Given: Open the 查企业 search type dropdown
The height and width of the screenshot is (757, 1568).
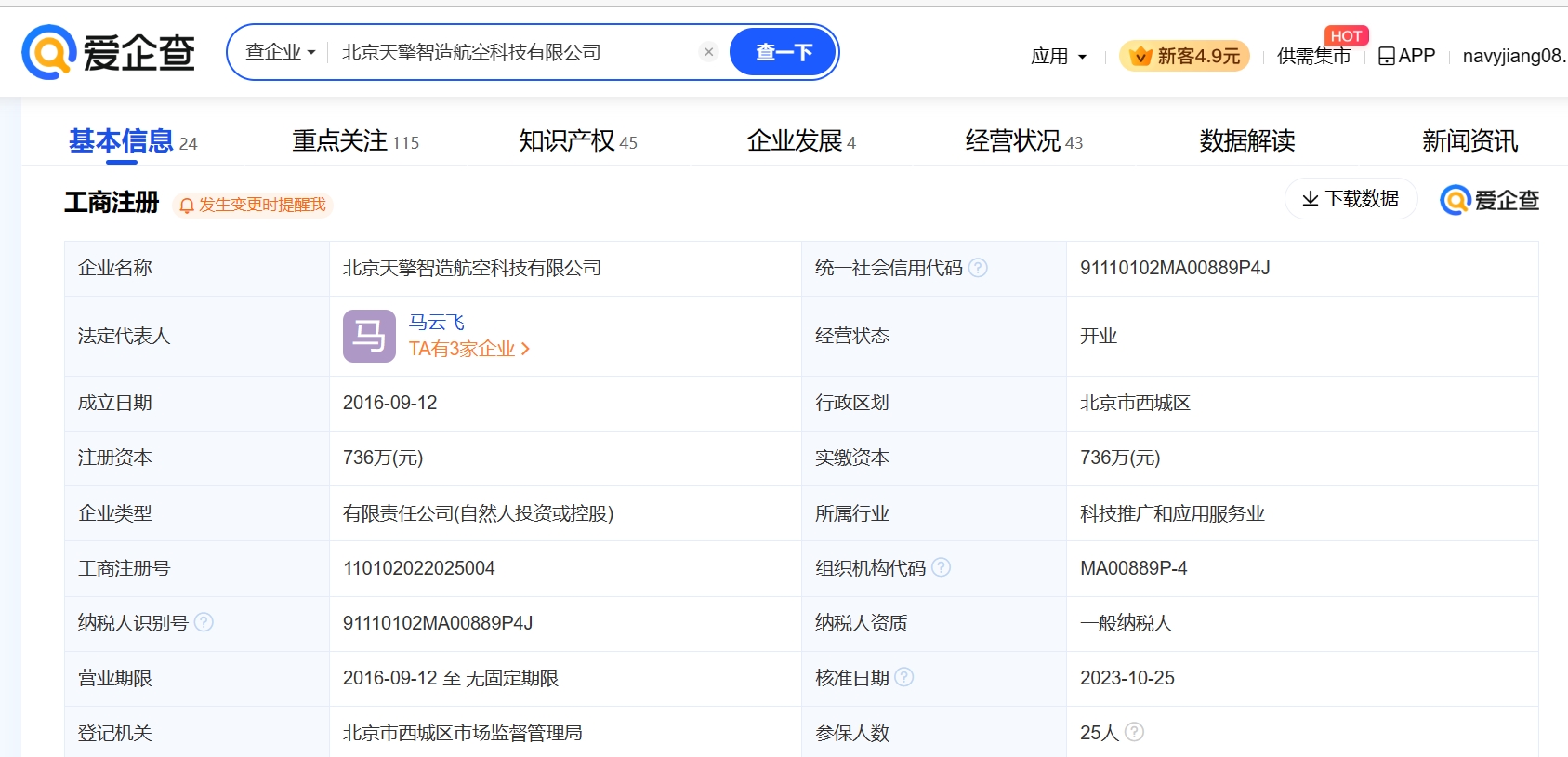Looking at the screenshot, I should coord(281,52).
